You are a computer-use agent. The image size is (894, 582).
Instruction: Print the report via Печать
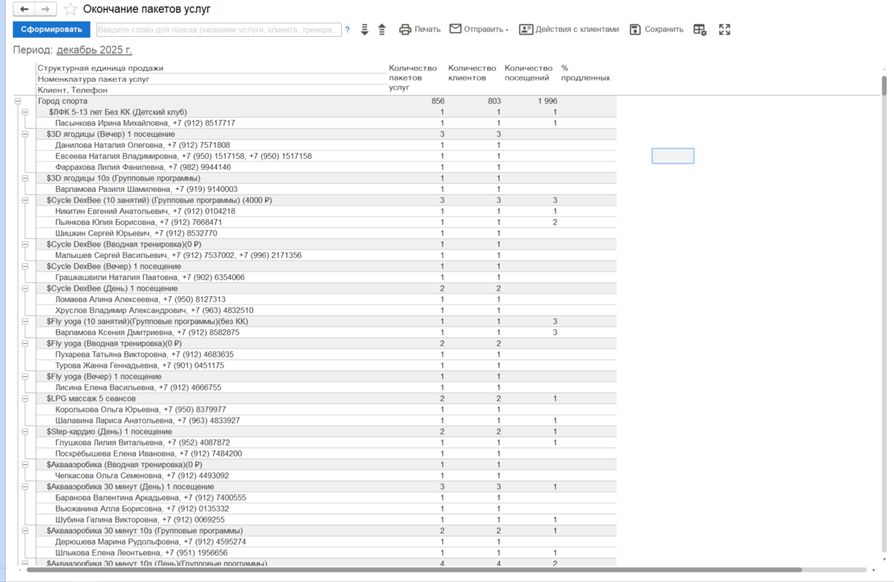420,29
